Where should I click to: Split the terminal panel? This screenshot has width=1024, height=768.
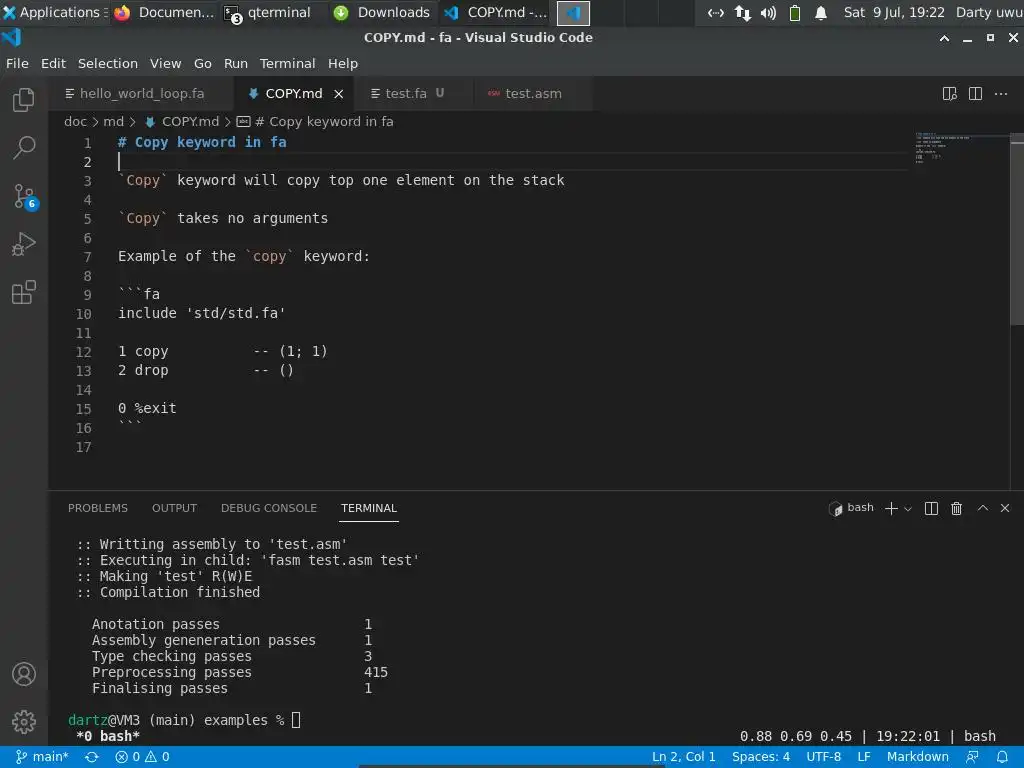point(931,509)
